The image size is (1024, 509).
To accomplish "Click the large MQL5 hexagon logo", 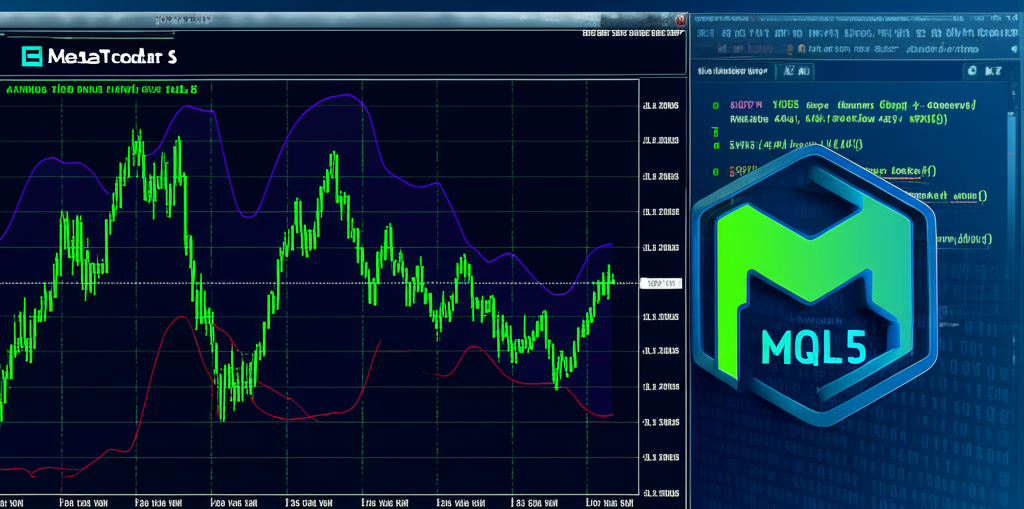I will (x=814, y=286).
